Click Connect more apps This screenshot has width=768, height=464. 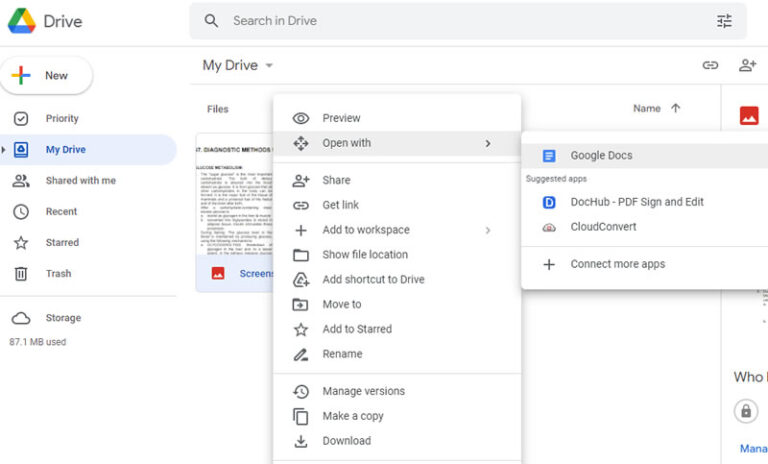617,265
